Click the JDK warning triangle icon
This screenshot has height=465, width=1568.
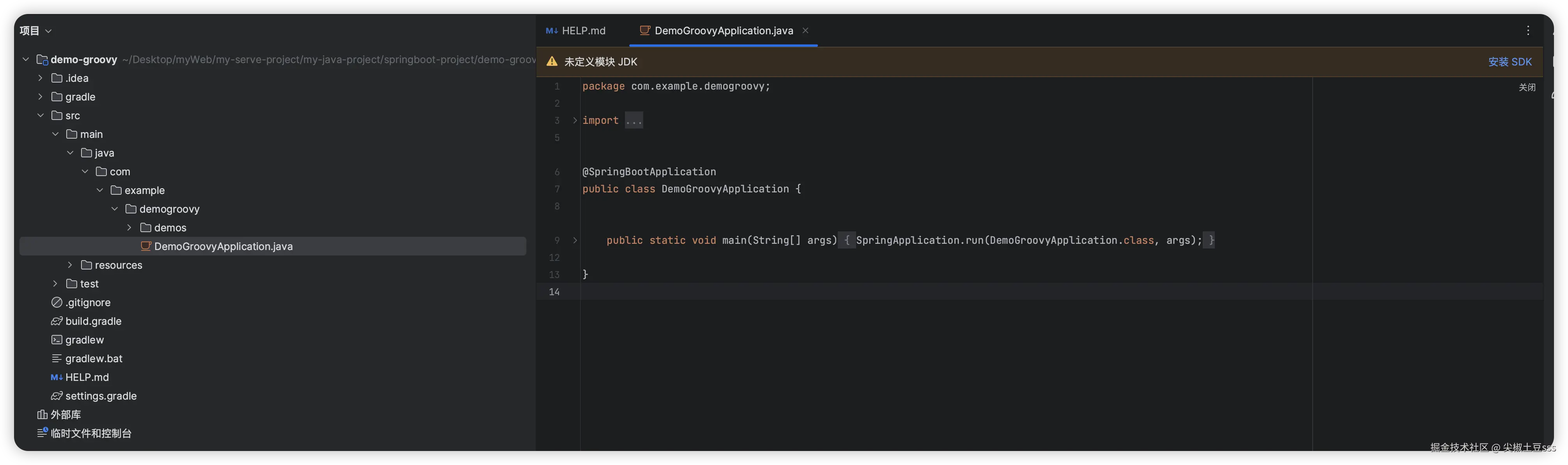coord(552,62)
